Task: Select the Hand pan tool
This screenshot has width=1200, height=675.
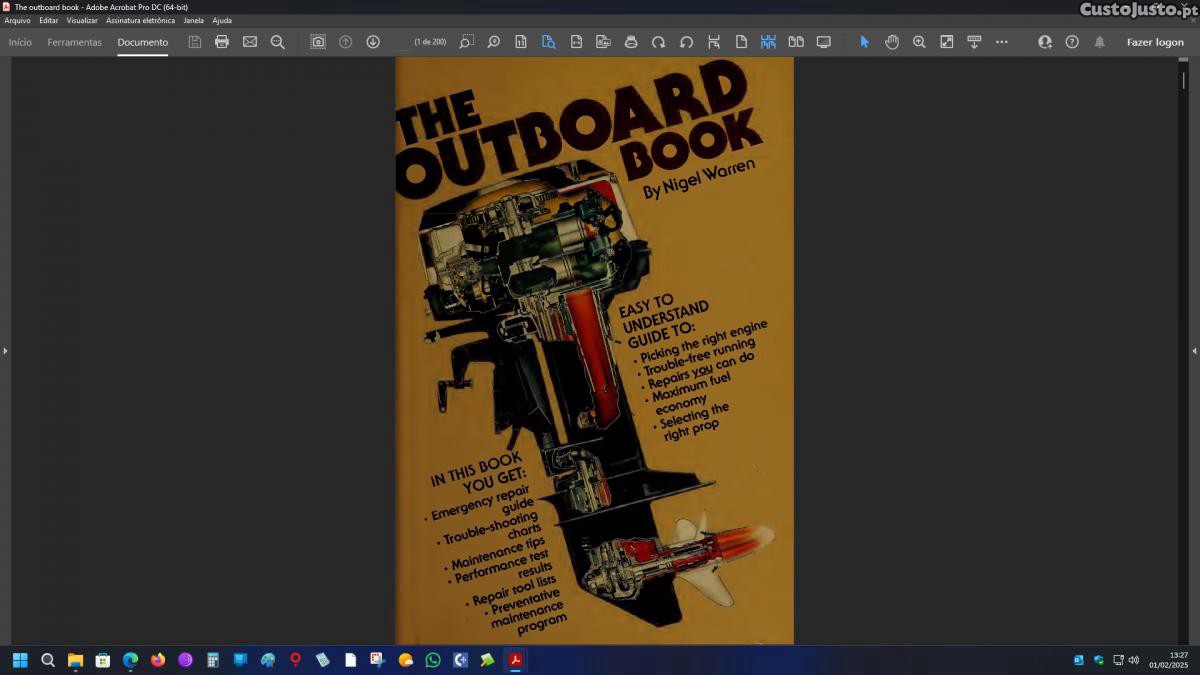Action: 891,42
